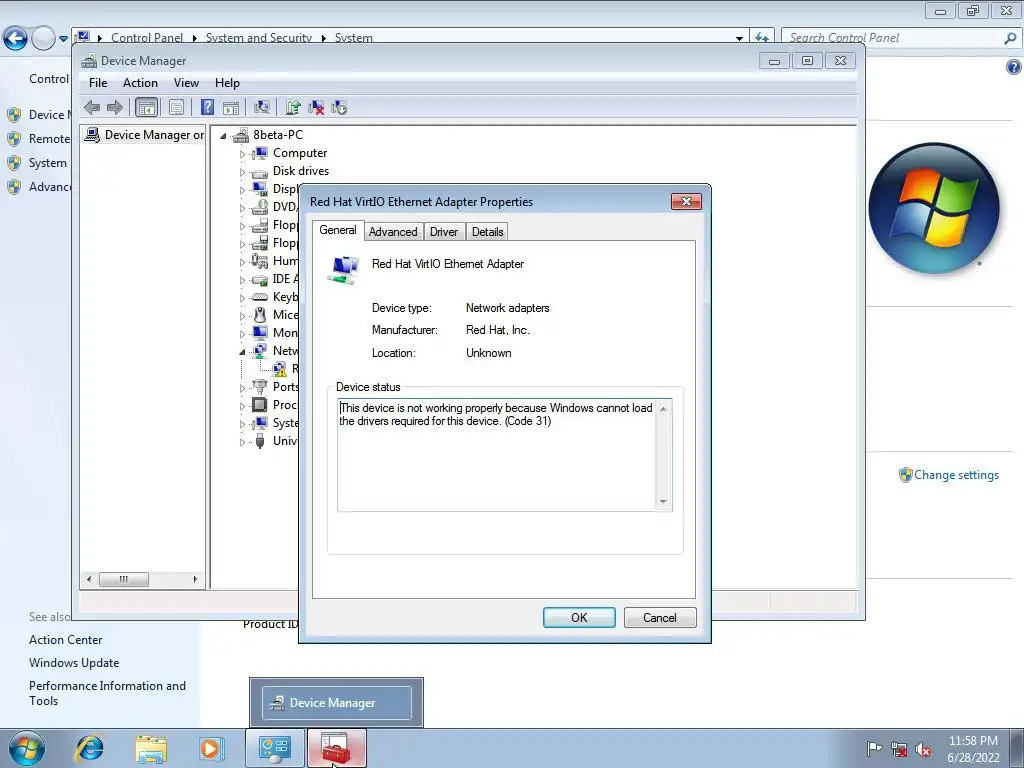Click the Device Manager taskbar preview thumbnail
The width and height of the screenshot is (1024, 768).
pos(336,703)
